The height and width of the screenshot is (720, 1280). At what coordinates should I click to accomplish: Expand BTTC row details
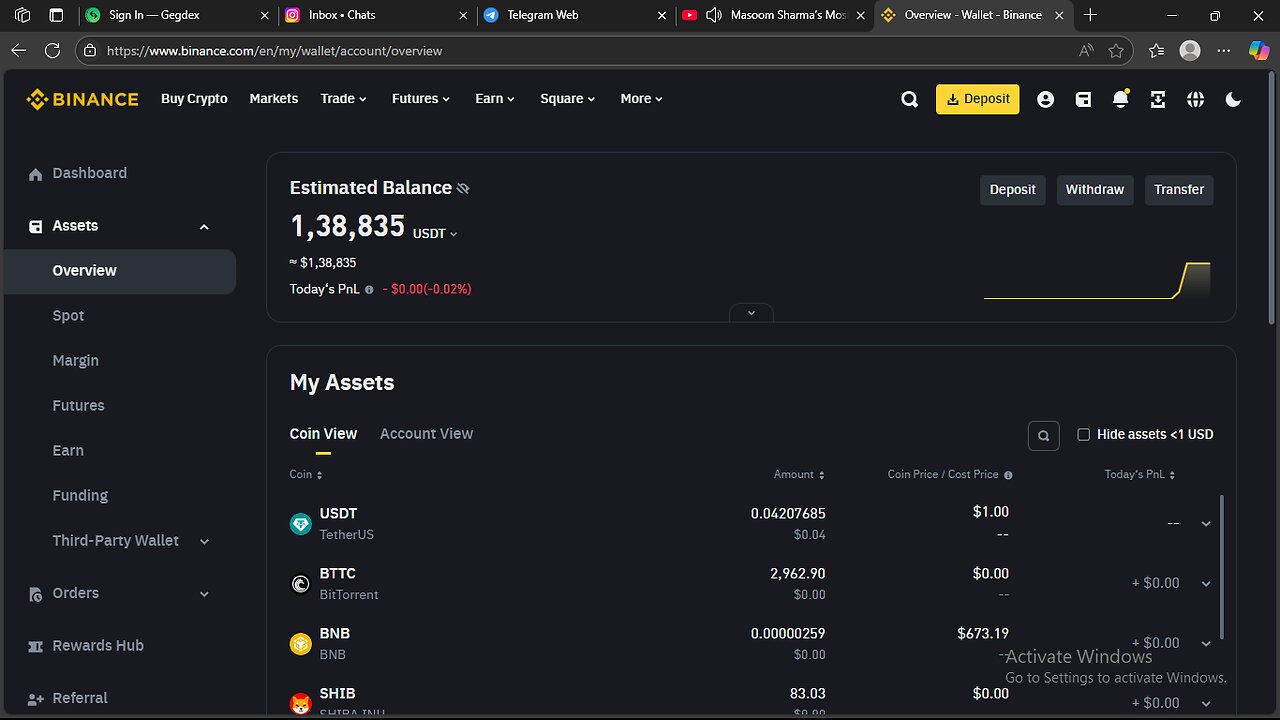click(1205, 584)
